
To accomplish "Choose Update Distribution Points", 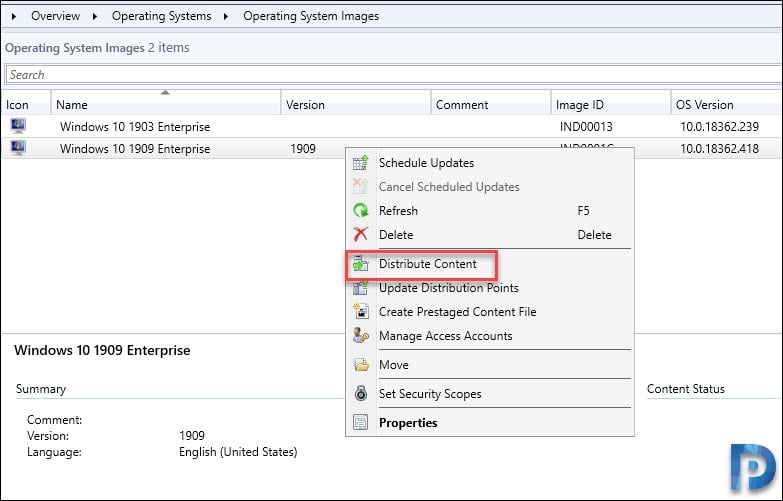I will point(490,288).
